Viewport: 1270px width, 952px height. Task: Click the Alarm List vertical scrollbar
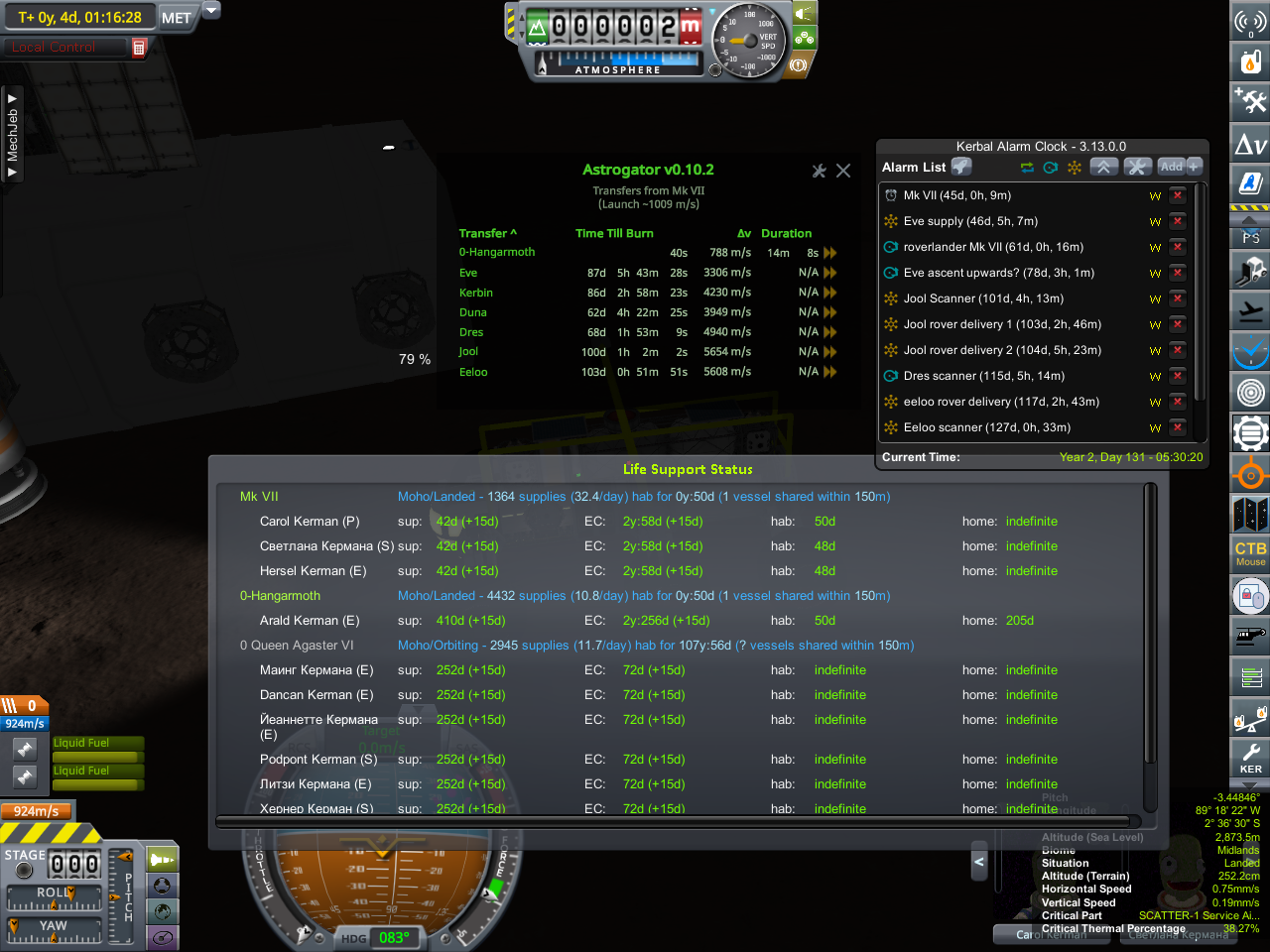tap(1200, 293)
